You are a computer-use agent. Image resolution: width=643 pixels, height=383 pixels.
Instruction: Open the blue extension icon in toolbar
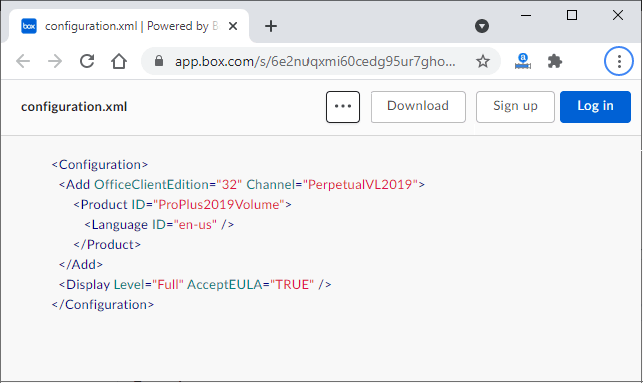[x=523, y=62]
